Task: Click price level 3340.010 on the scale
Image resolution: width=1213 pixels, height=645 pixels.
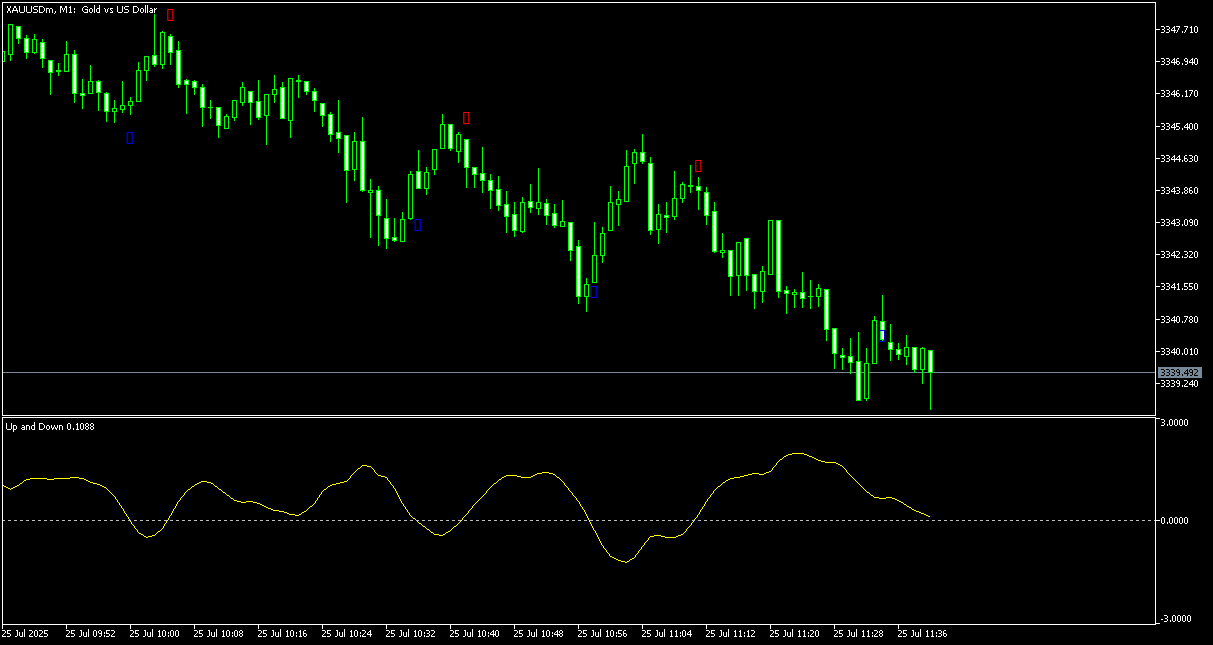Action: pos(1178,352)
